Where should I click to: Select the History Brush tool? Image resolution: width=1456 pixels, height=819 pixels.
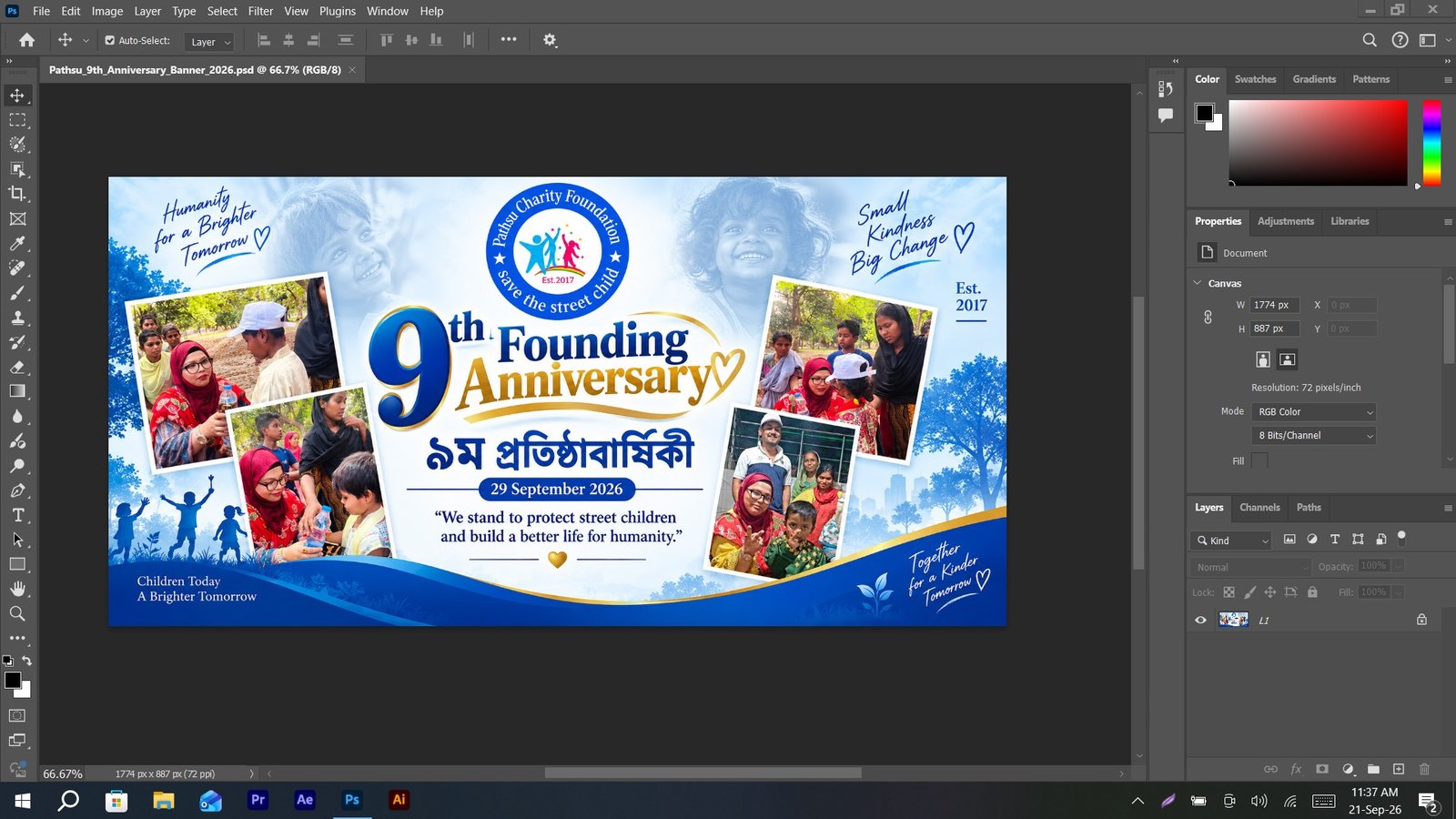tap(17, 342)
